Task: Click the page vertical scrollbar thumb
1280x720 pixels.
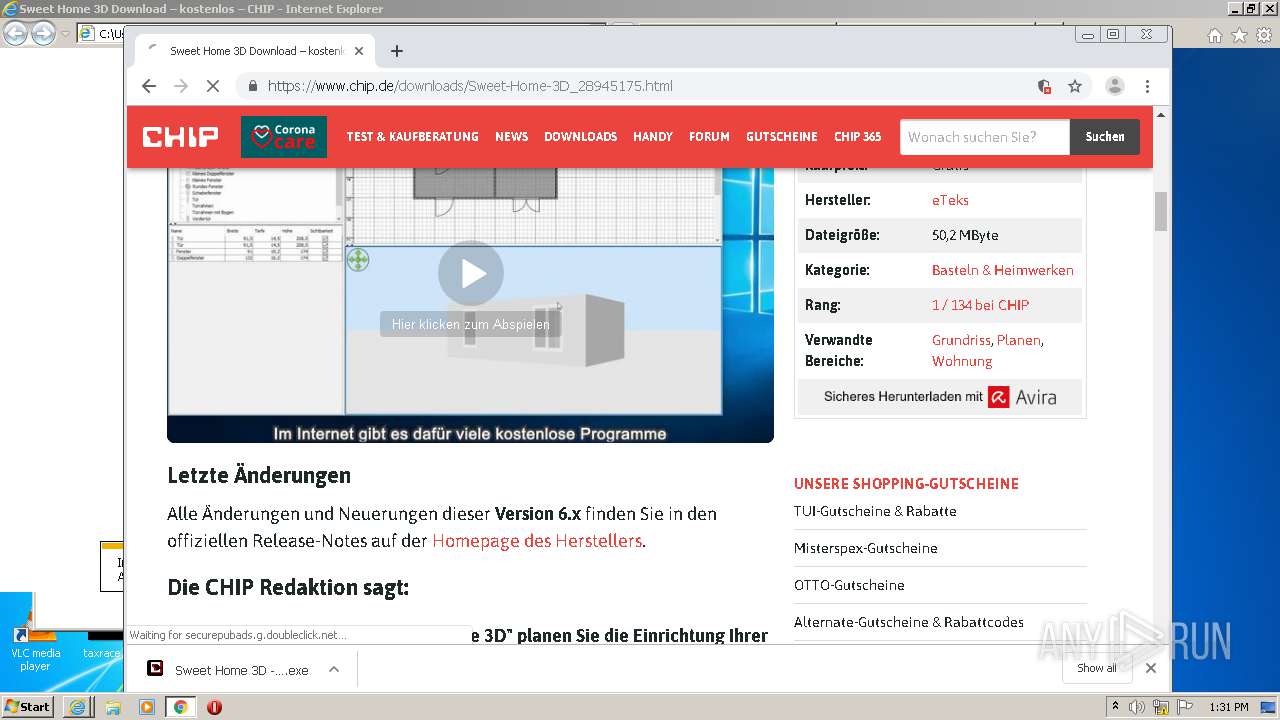Action: pos(1161,211)
